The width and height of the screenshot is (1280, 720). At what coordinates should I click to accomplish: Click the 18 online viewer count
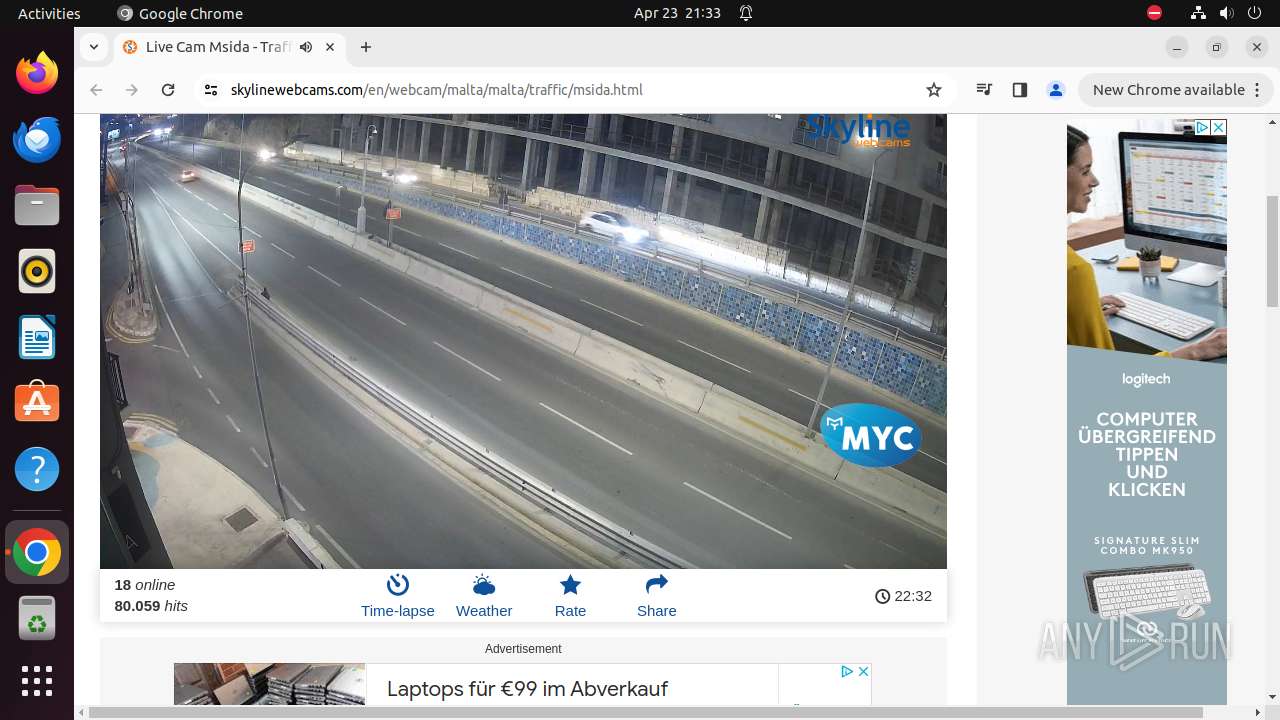pyautogui.click(x=145, y=585)
